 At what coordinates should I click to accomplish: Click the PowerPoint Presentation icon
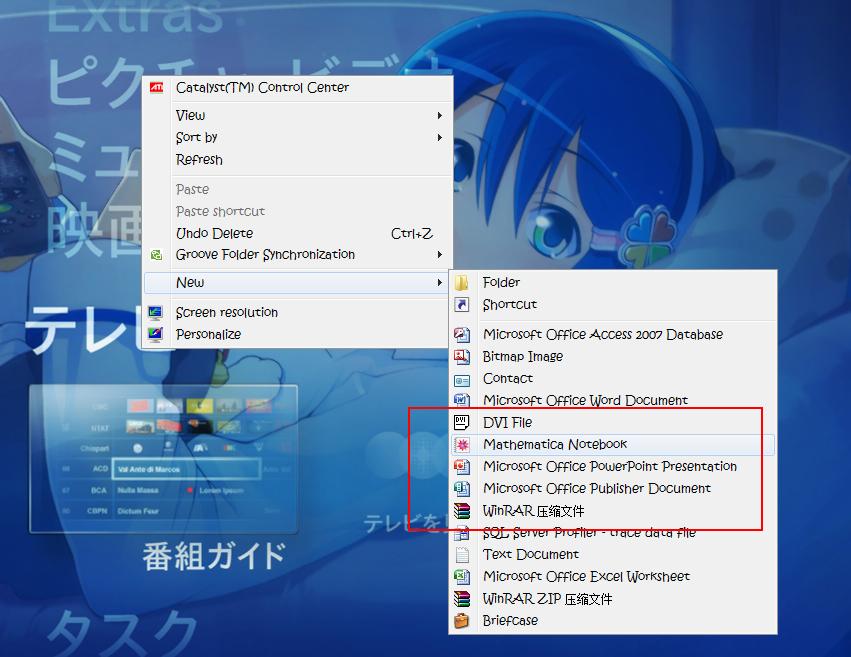coord(461,467)
